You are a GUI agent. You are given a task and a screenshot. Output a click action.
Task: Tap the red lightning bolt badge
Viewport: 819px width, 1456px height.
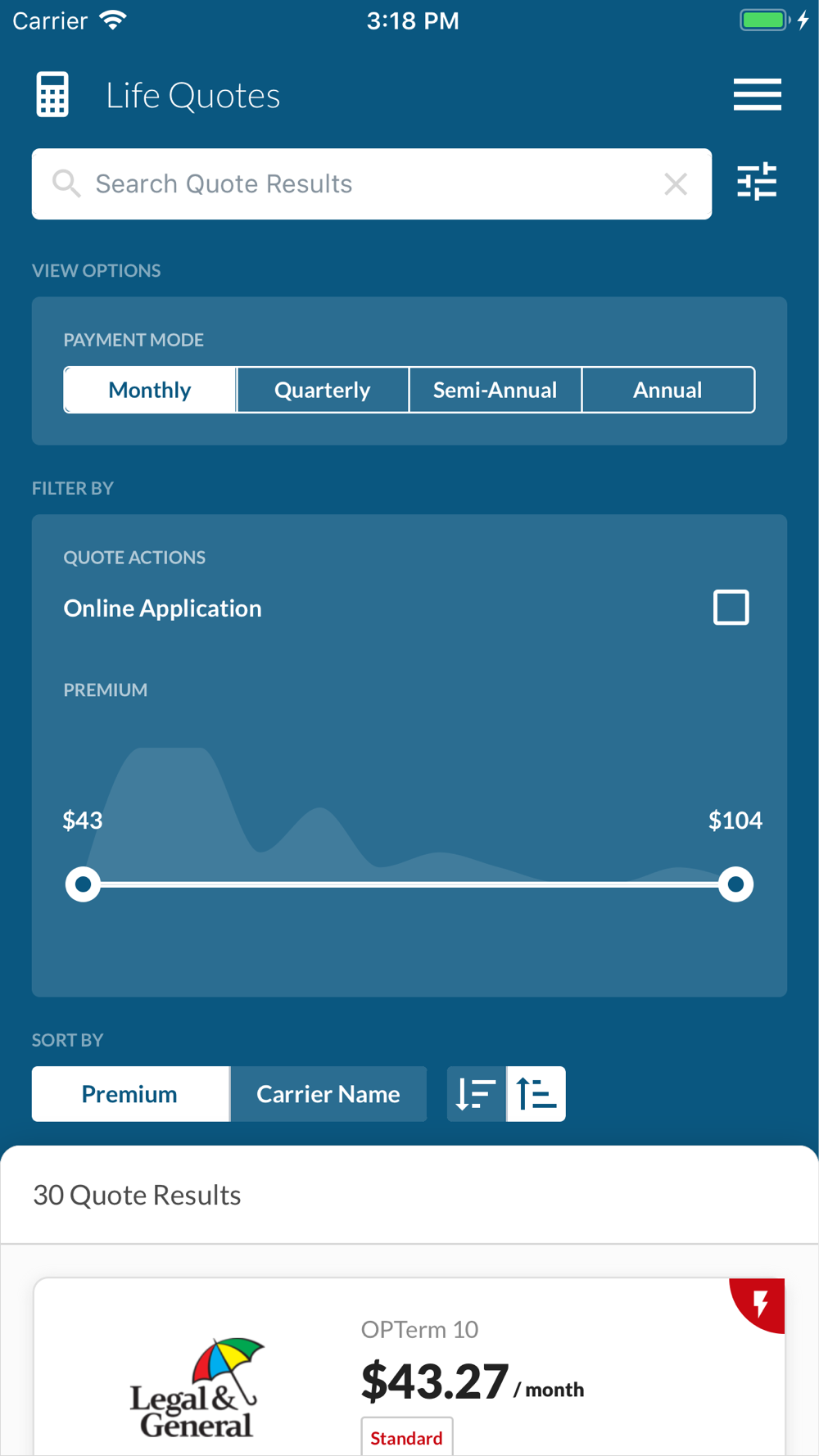(761, 1302)
